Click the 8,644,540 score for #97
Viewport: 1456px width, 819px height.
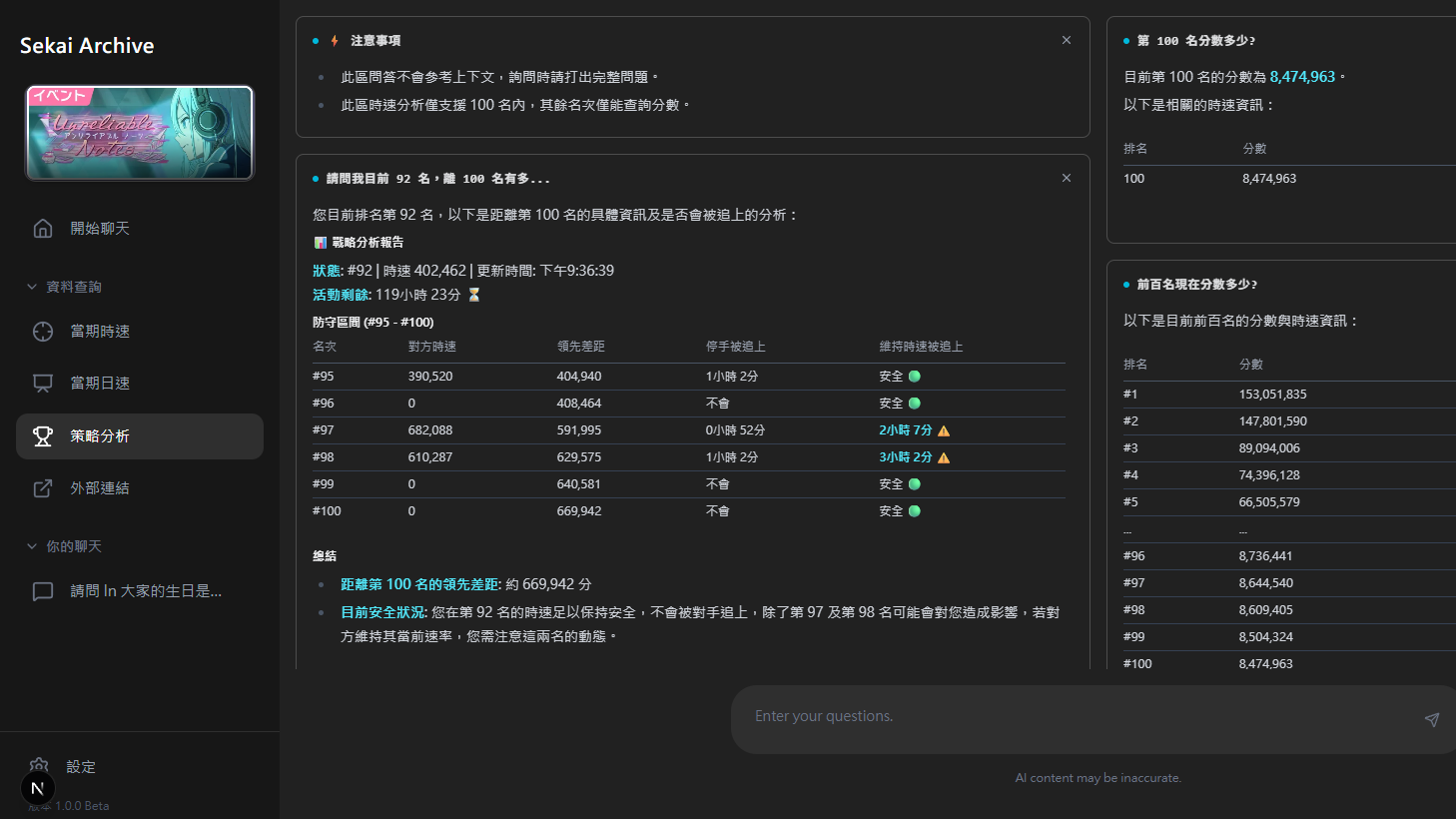coord(1265,583)
